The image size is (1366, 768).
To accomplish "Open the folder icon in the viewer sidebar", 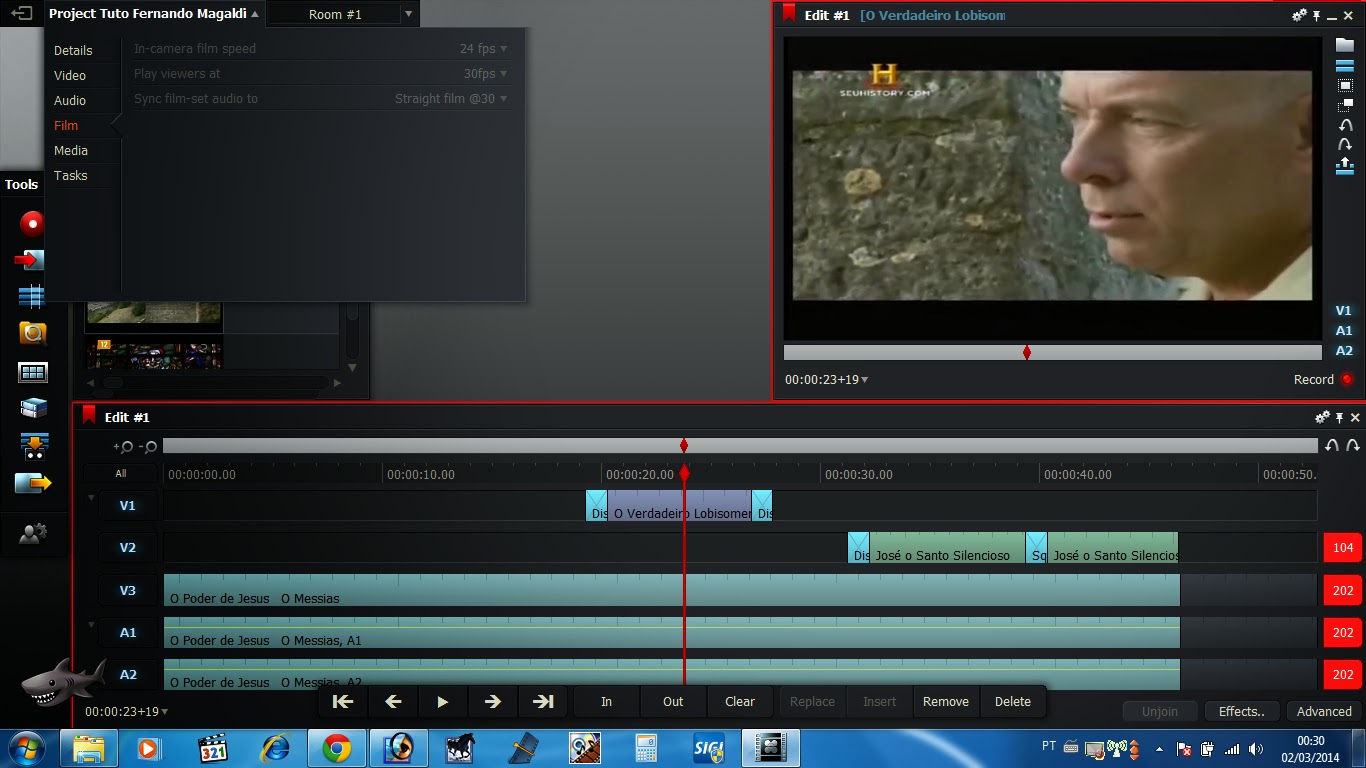I will tap(1345, 45).
